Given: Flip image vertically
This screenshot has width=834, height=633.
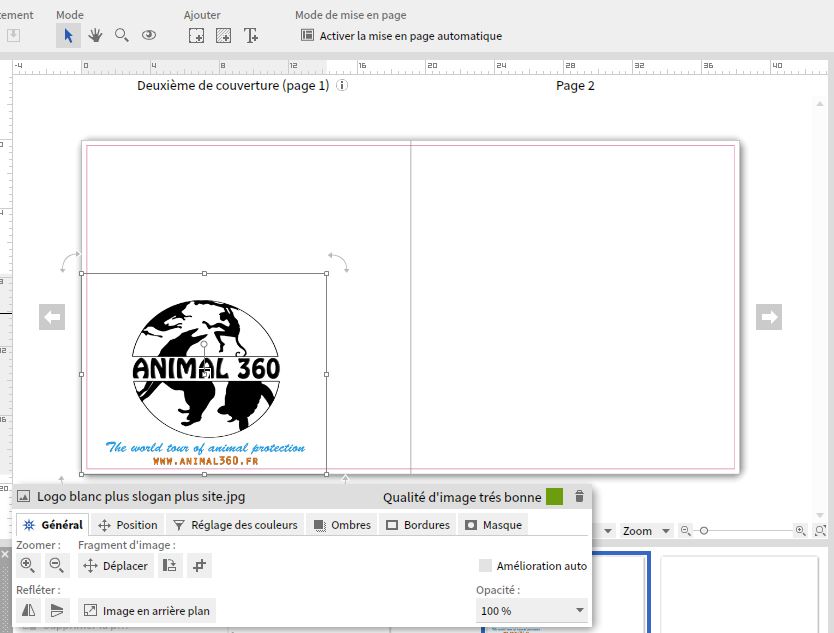Looking at the screenshot, I should (x=57, y=610).
